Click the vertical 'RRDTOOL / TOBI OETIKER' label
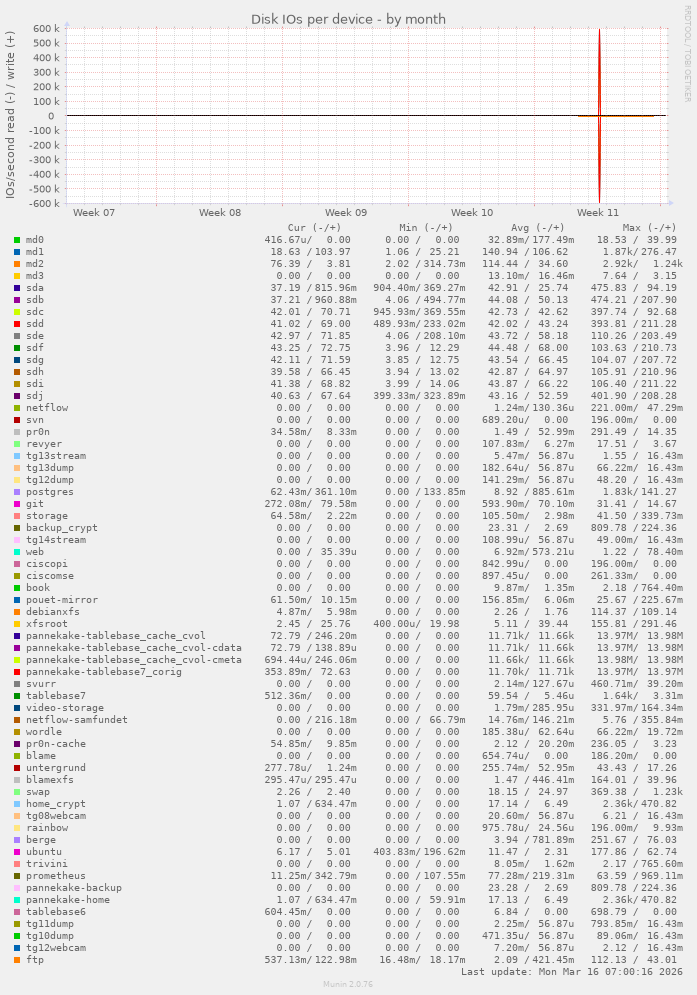The height and width of the screenshot is (995, 697). coord(687,53)
